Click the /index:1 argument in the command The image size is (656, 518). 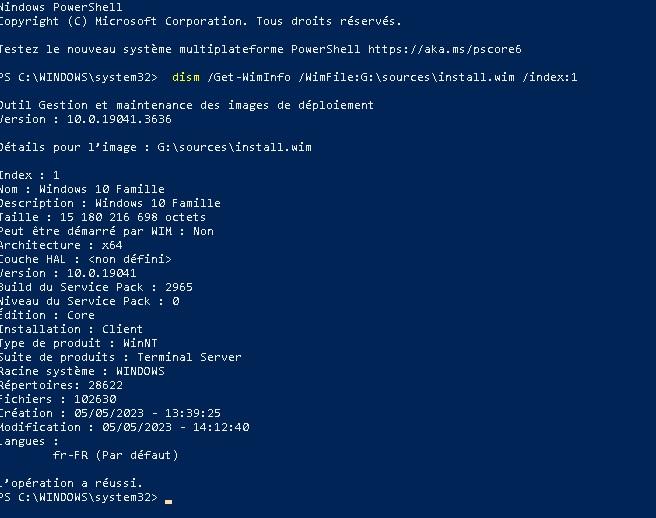click(x=550, y=77)
